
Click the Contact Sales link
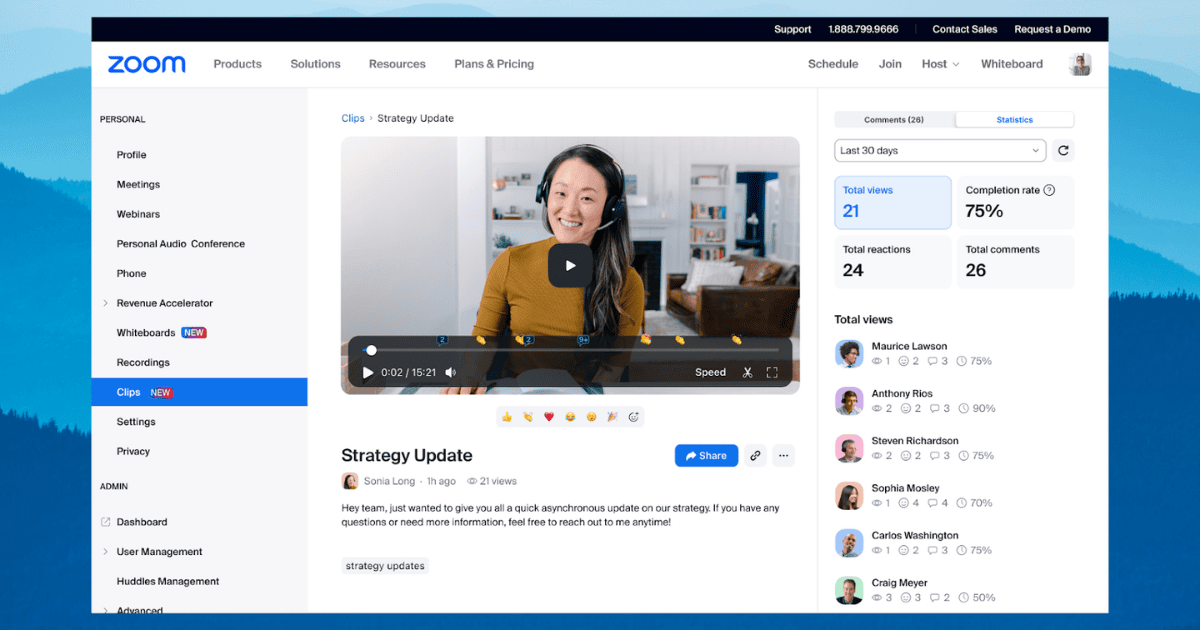tap(964, 29)
